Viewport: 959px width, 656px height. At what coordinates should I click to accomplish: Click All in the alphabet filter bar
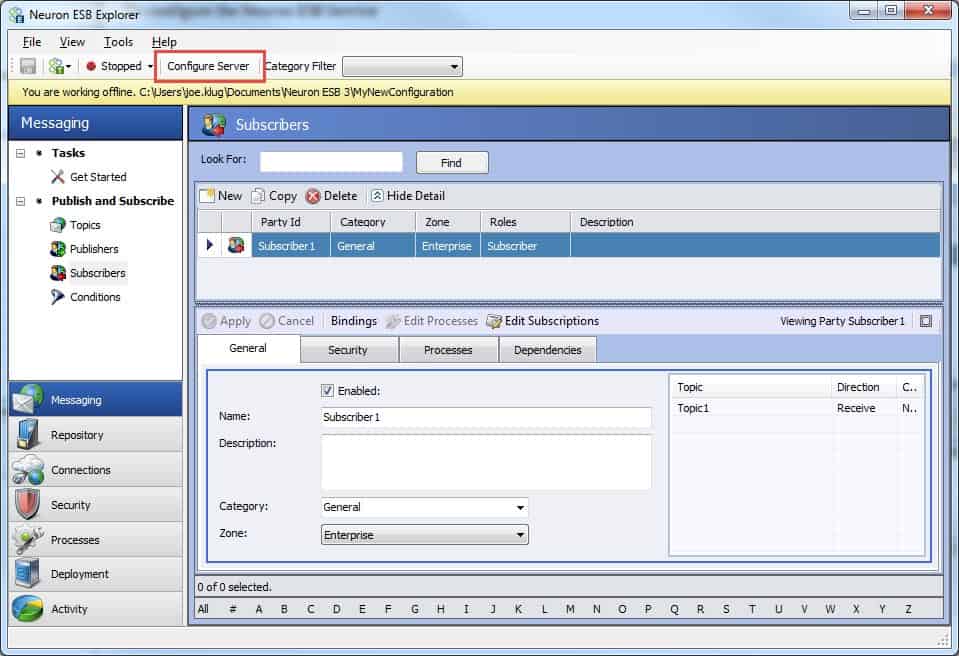coord(203,609)
